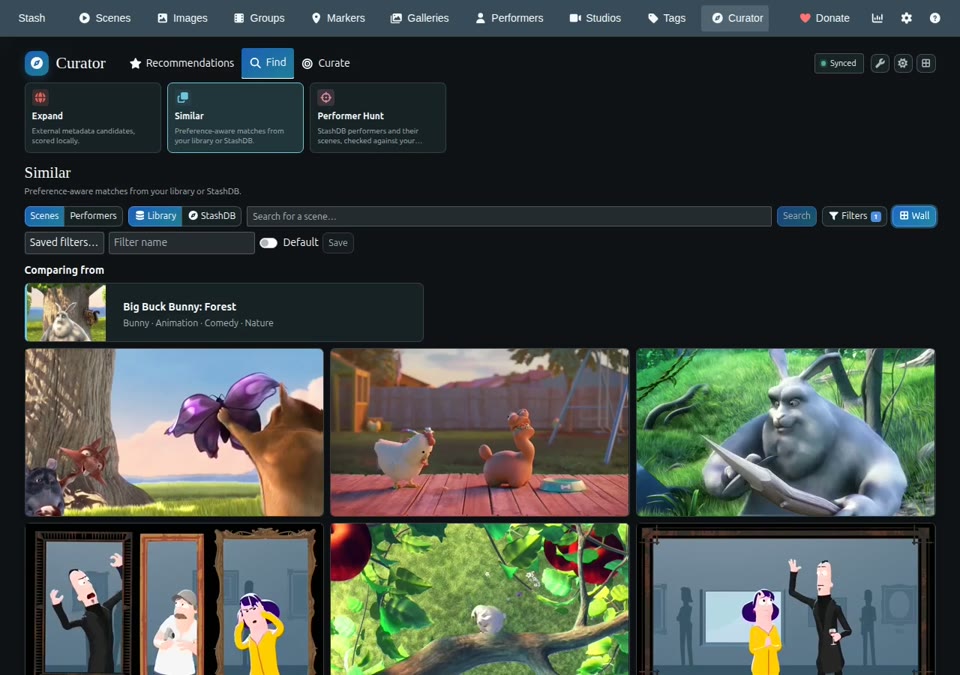Choose the StashDB source toggle
Viewport: 960px width, 675px height.
coord(212,216)
